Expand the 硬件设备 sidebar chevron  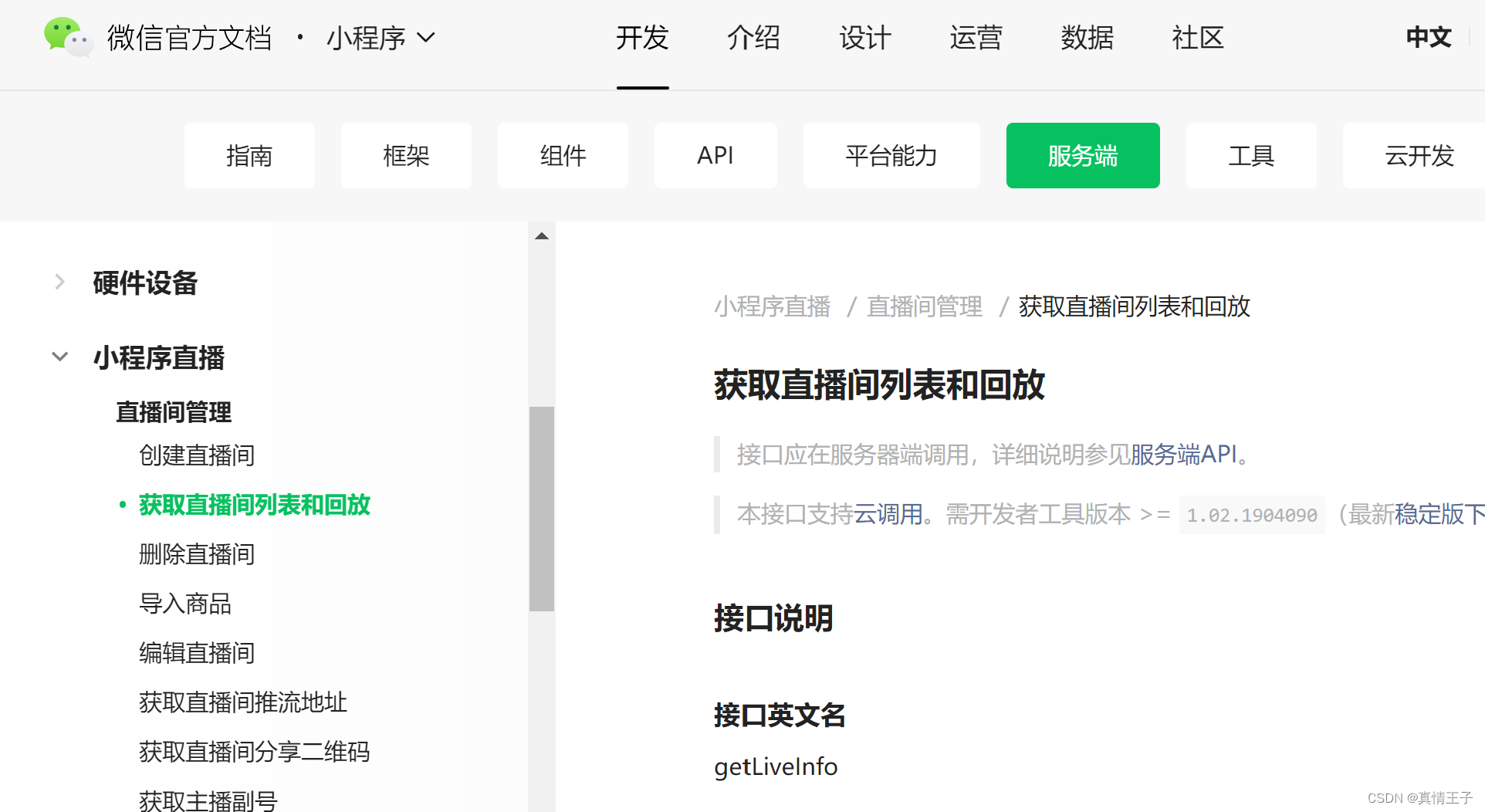pos(59,282)
